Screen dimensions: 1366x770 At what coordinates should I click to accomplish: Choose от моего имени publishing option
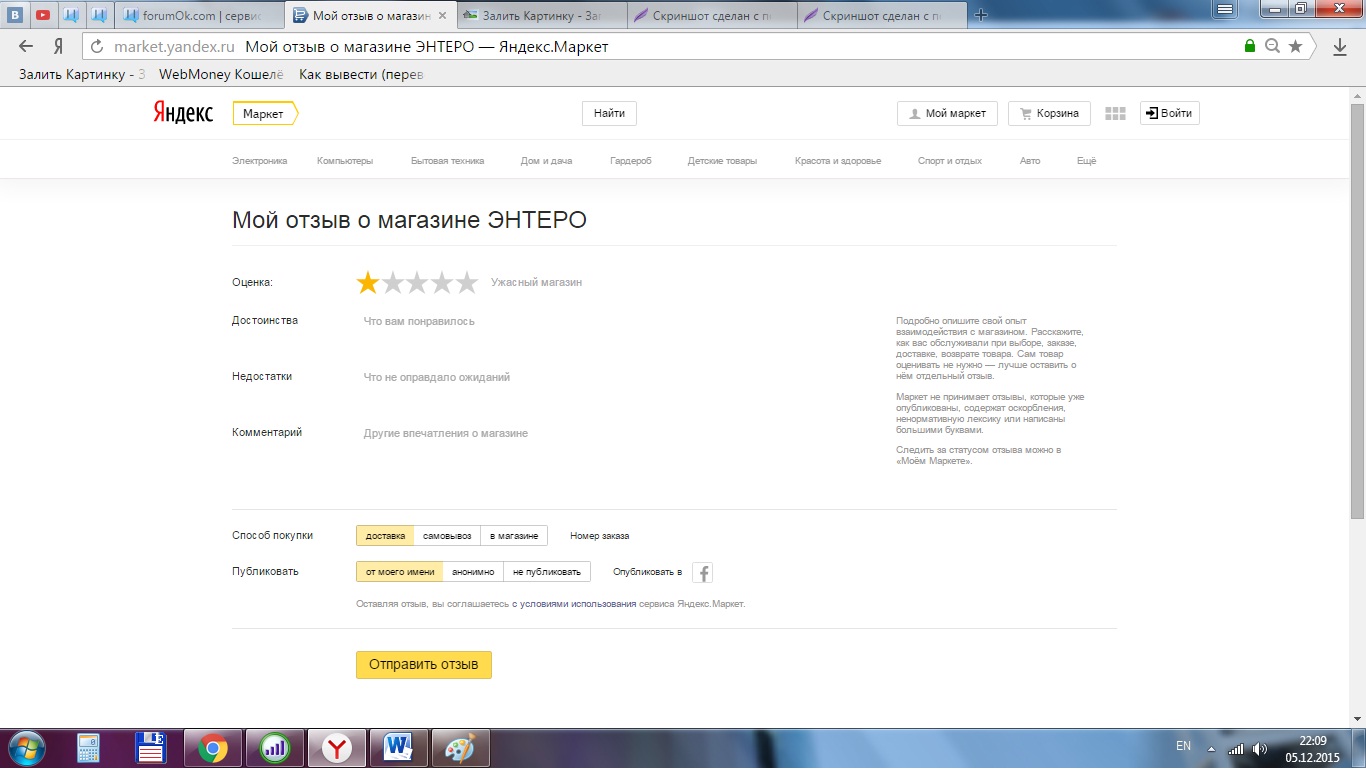tap(400, 572)
